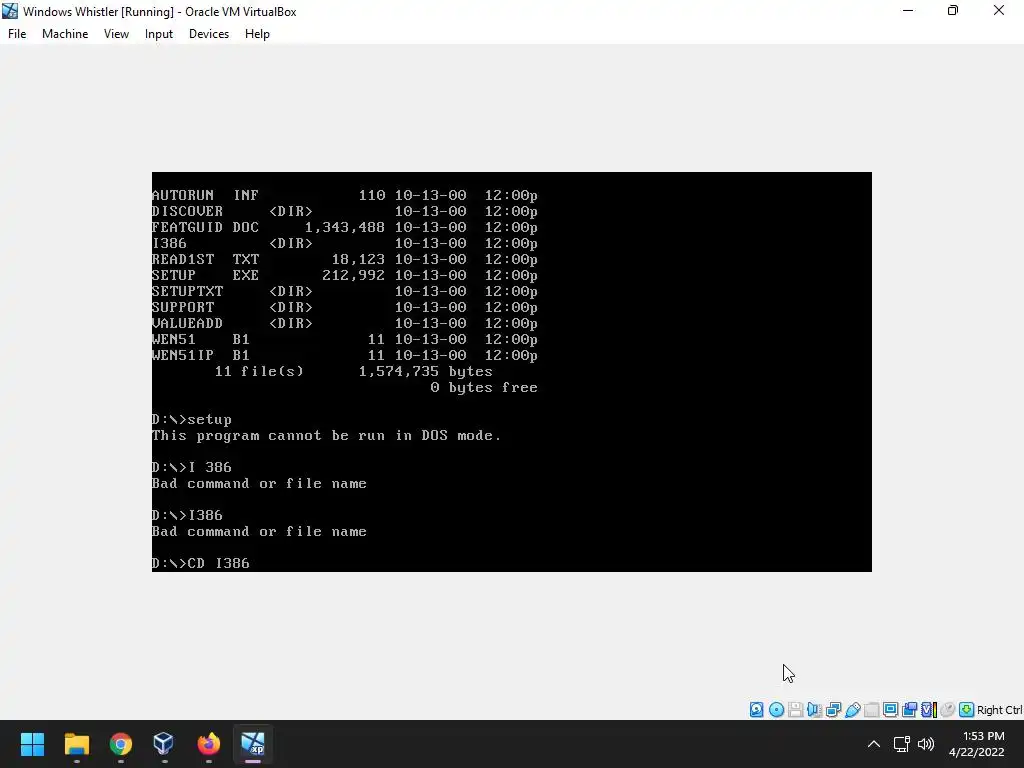Launch Google Chrome from the taskbar
This screenshot has width=1024, height=768.
click(x=120, y=744)
